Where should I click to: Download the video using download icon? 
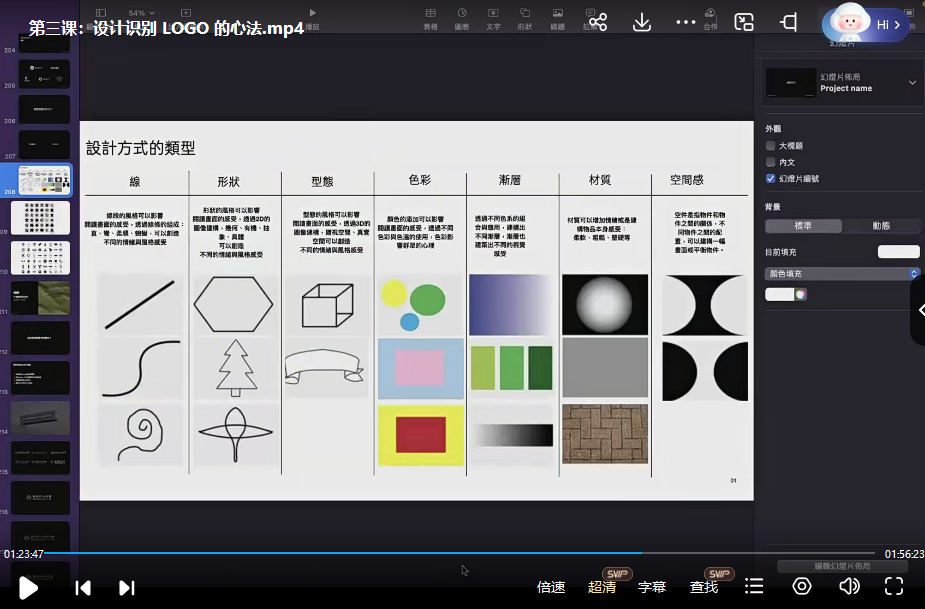click(x=642, y=23)
